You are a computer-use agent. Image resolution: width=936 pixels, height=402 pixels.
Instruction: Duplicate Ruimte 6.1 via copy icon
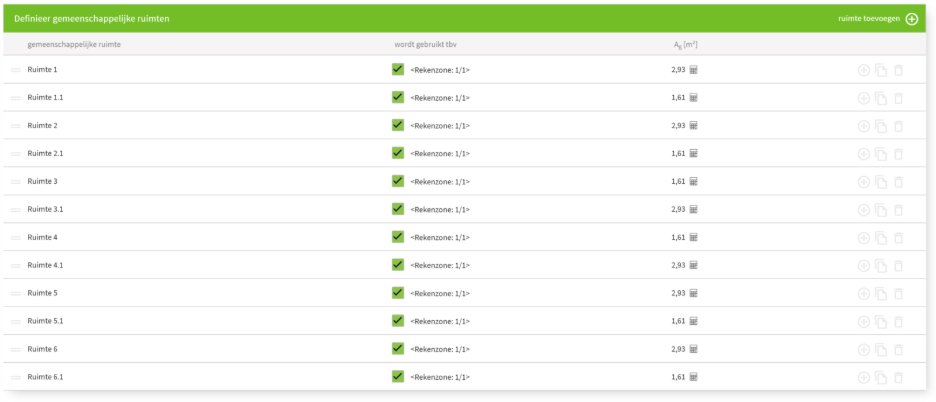tap(881, 378)
